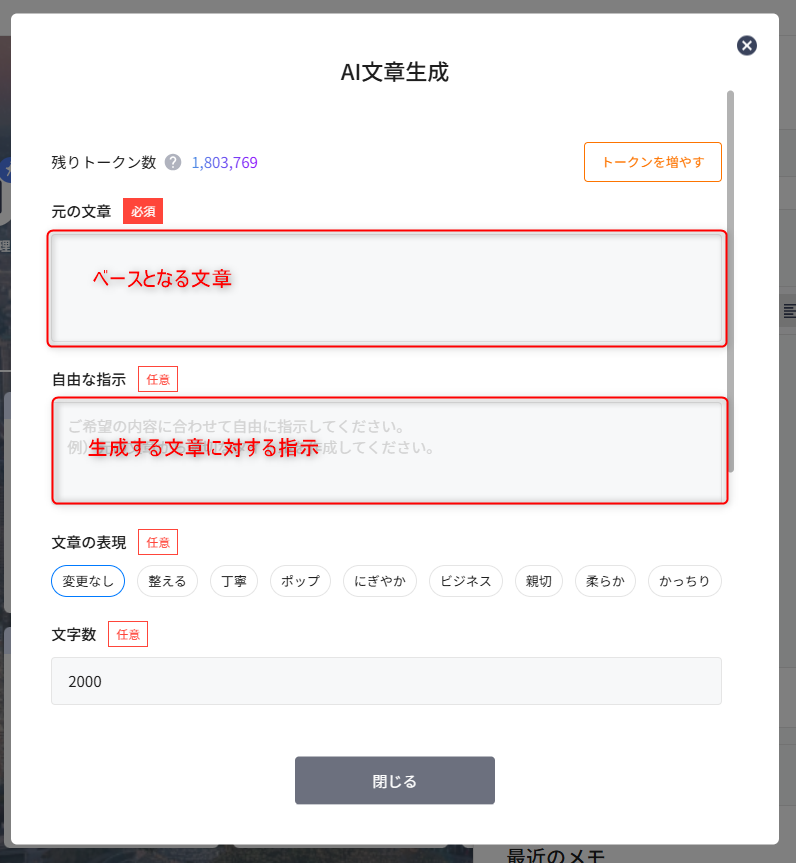Click the 自由な指示 text area
Screen dimensions: 796x863
tap(389, 450)
